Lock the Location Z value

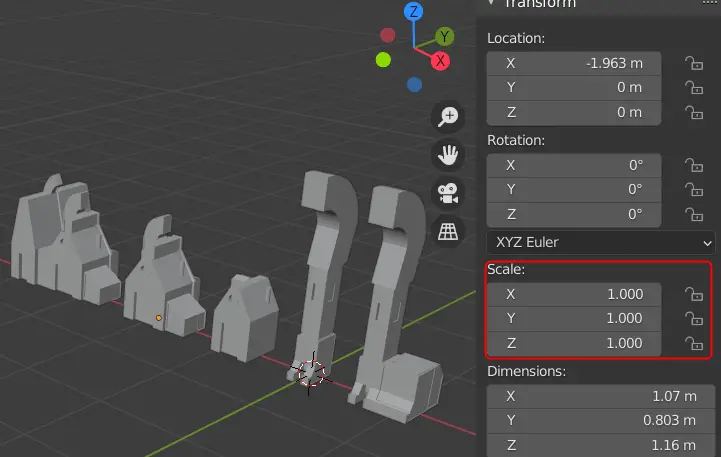click(694, 112)
